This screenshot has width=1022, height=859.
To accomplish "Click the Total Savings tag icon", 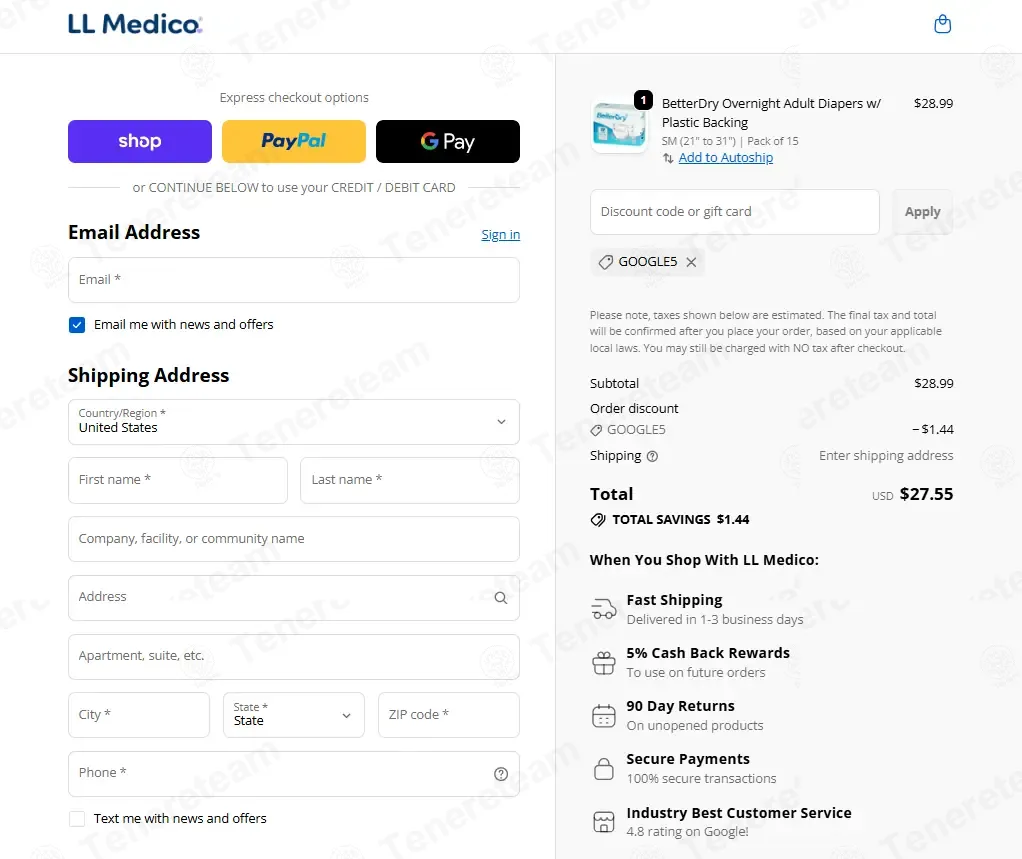I will 598,519.
